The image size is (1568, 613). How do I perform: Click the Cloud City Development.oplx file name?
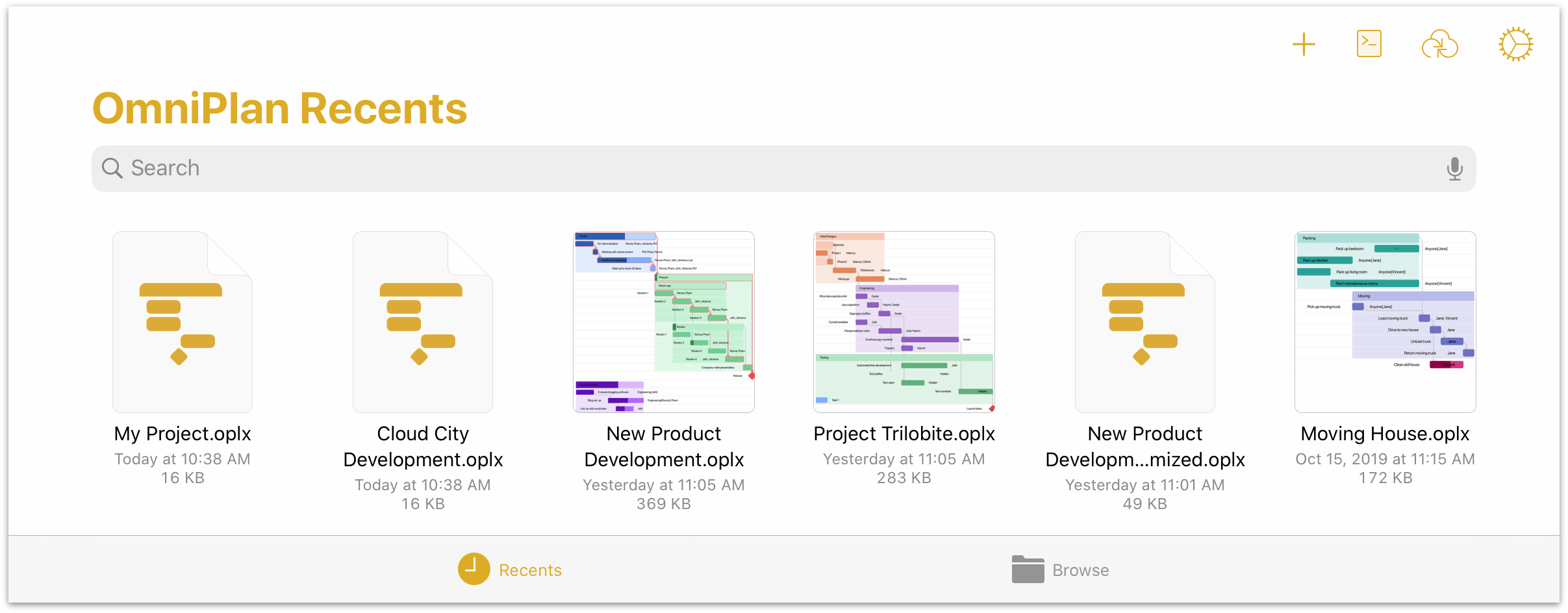(x=423, y=447)
